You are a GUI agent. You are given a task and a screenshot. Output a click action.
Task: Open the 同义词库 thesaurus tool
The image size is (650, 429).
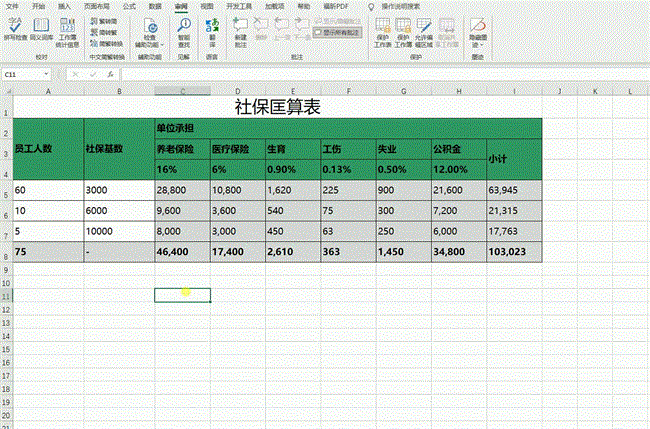(x=41, y=27)
